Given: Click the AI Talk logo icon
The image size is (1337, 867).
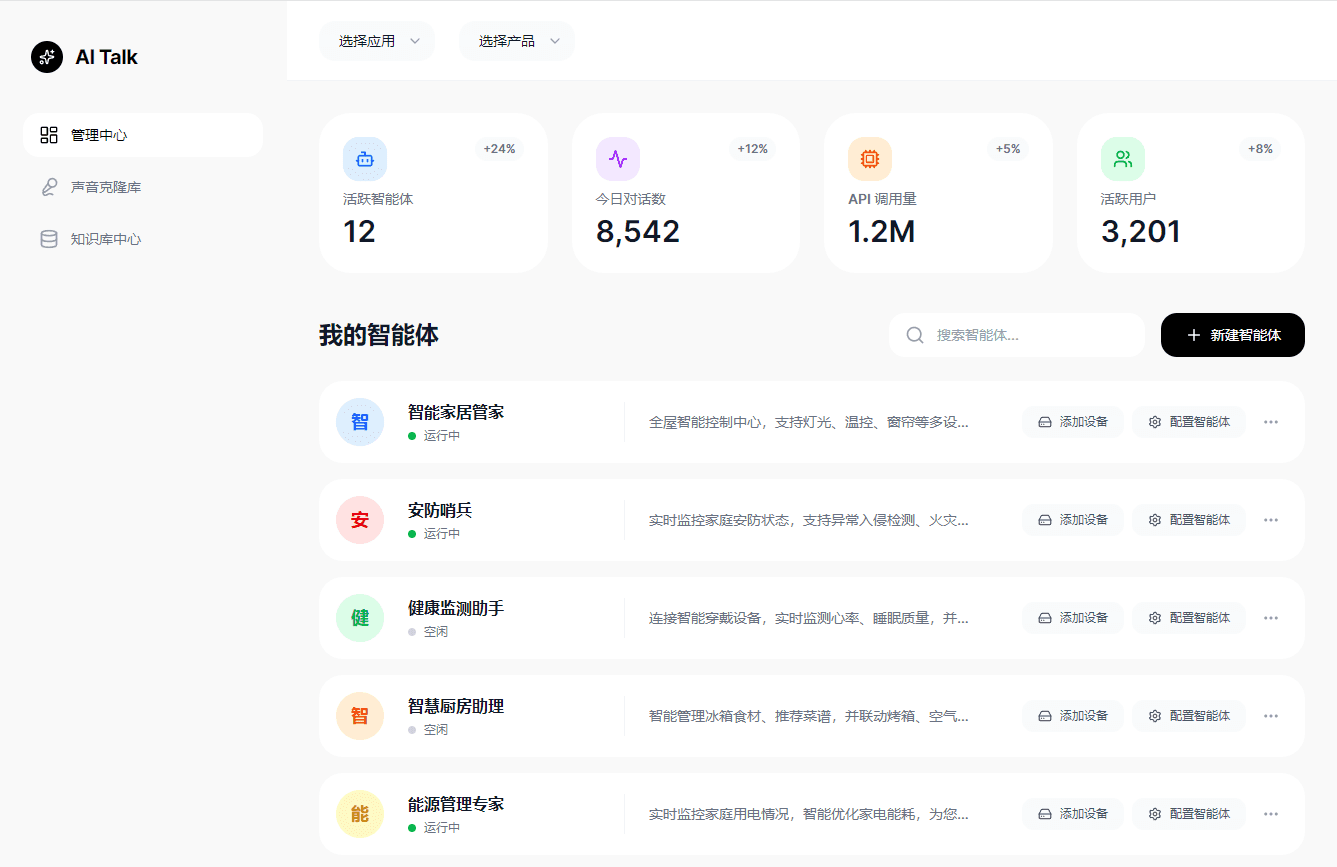Looking at the screenshot, I should (x=46, y=57).
